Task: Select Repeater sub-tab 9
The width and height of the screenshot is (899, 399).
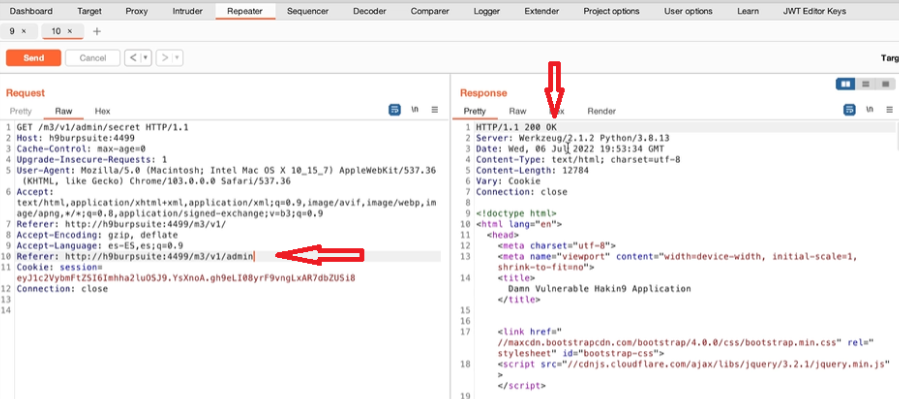Action: tap(12, 32)
